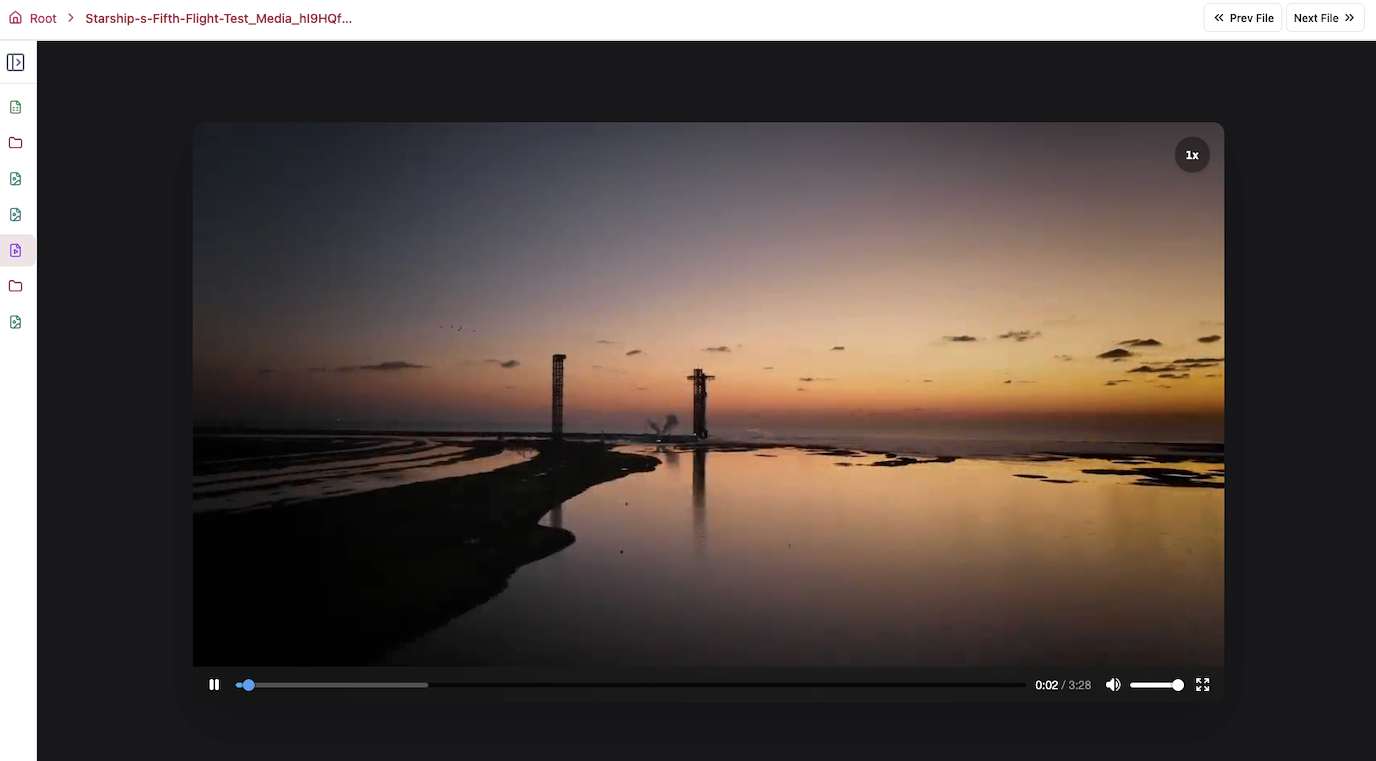Screen dimensions: 1376x761
Task: Open the lower red folder icon in sidebar
Action: (x=16, y=286)
